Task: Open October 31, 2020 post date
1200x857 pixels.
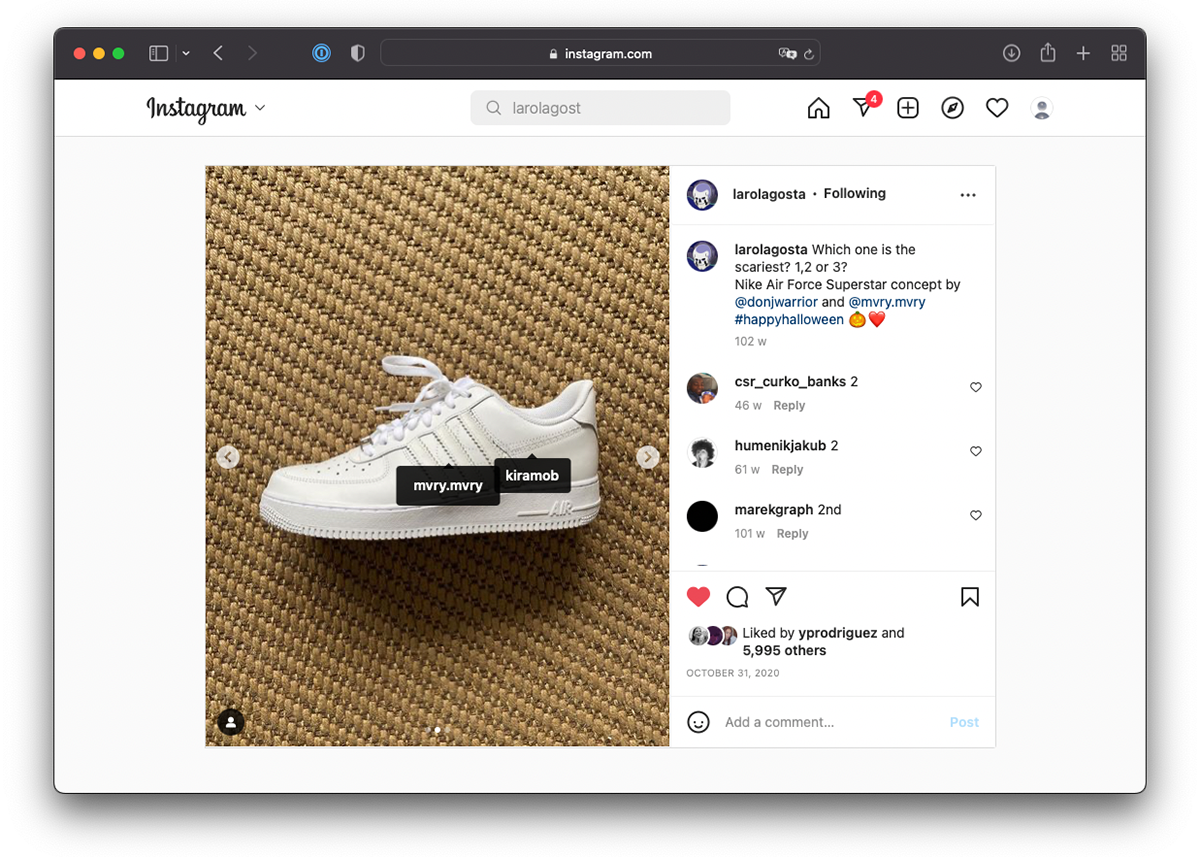Action: click(733, 673)
